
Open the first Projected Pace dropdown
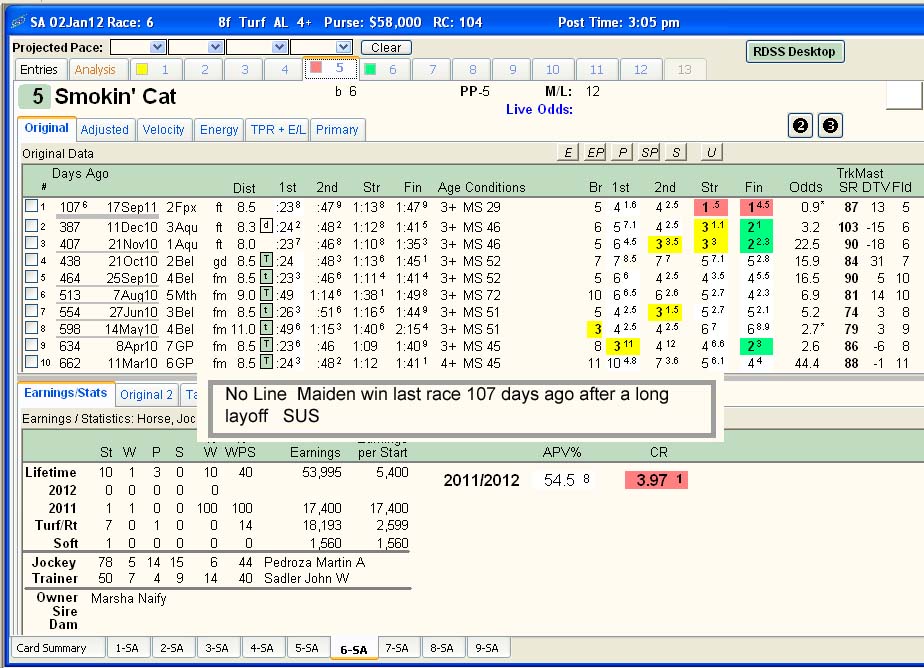point(157,47)
